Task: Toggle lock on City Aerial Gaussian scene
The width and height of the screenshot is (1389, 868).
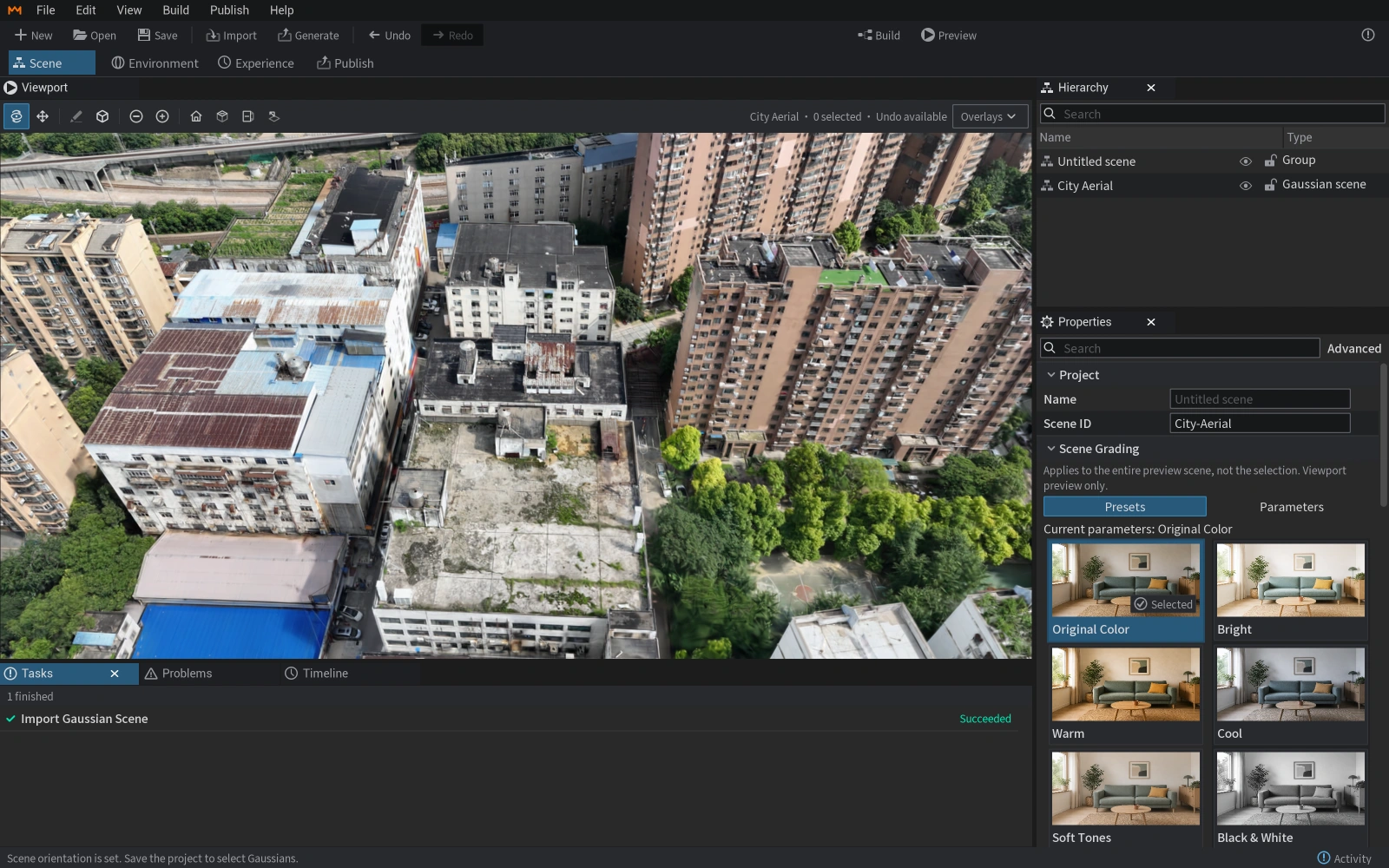Action: 1270,185
